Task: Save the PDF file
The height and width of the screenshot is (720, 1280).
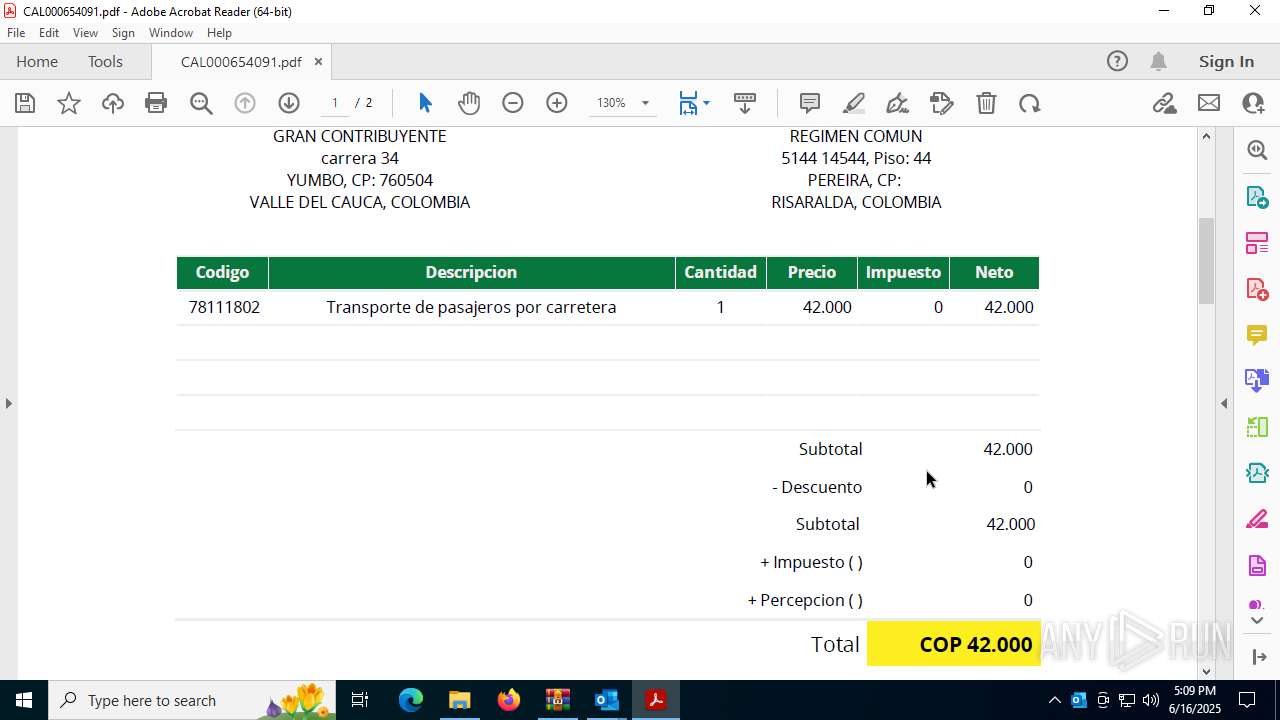Action: pos(25,103)
